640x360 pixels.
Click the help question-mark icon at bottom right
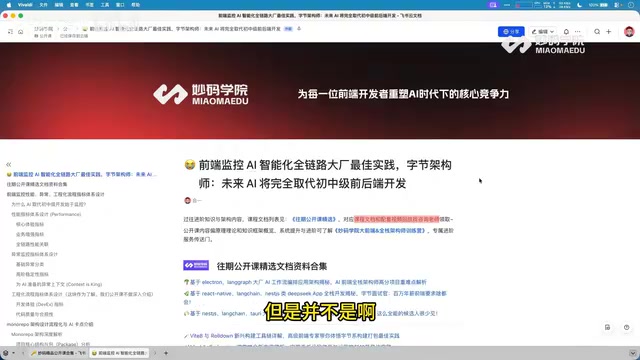click(x=627, y=327)
